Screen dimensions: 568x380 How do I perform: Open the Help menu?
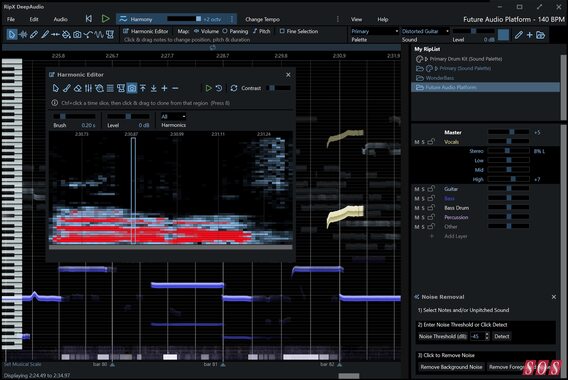[x=383, y=19]
